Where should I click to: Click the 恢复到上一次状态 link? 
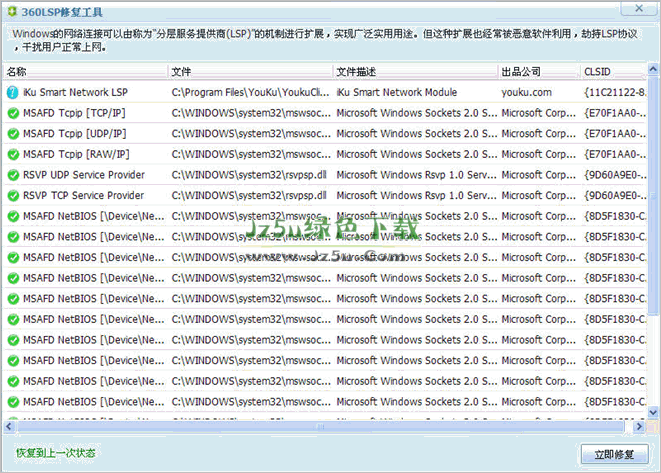click(56, 453)
